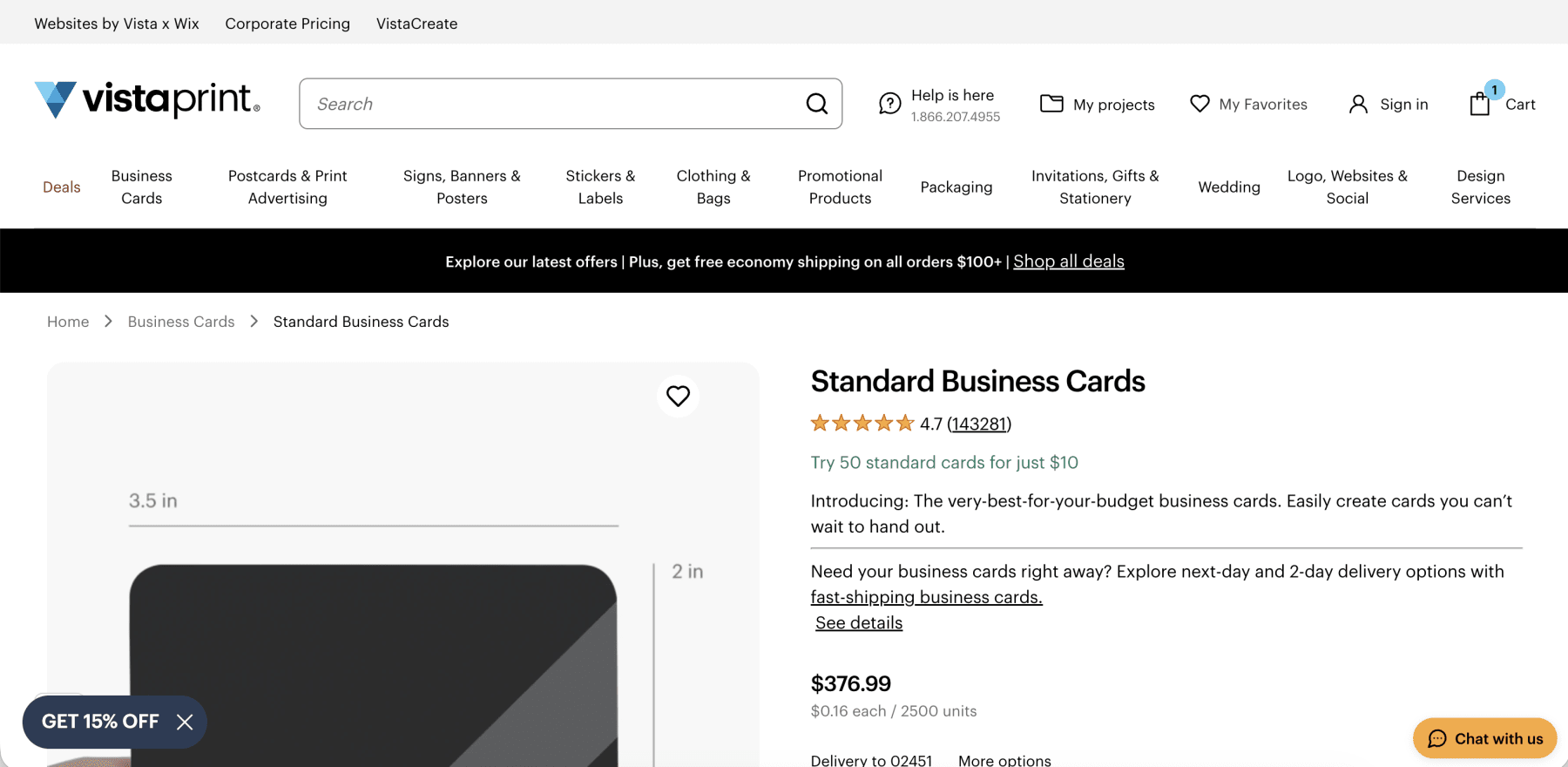Click See details link

[859, 623]
